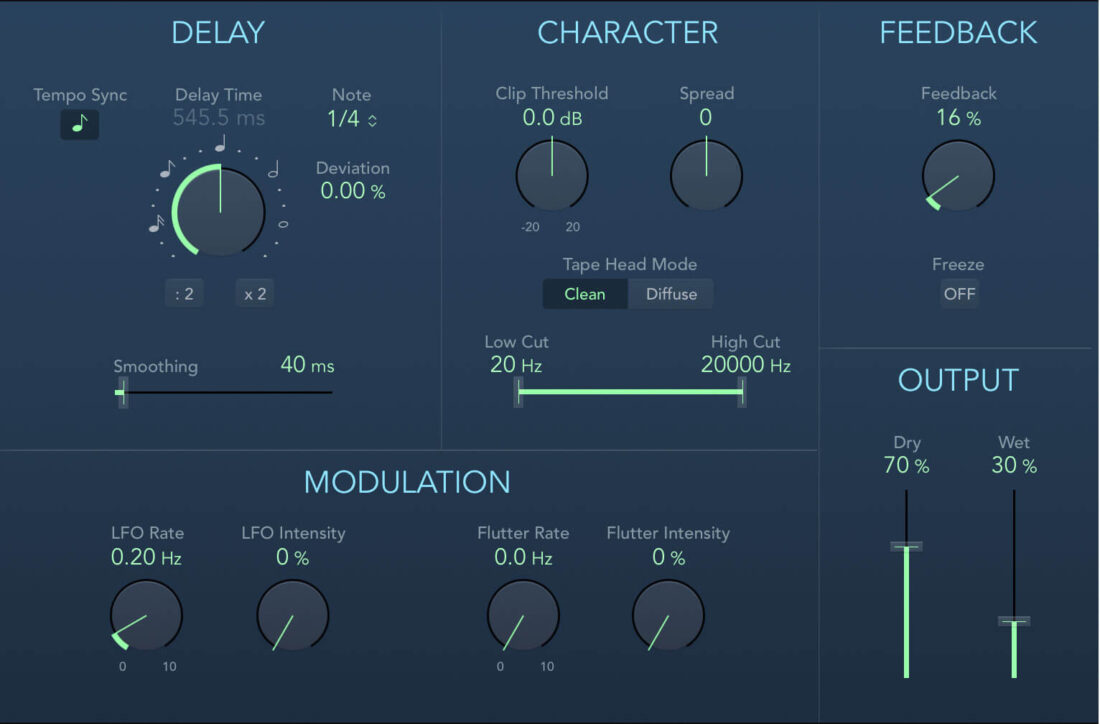This screenshot has width=1100, height=724.
Task: Click the Flutter Intensity knob
Action: 669,615
